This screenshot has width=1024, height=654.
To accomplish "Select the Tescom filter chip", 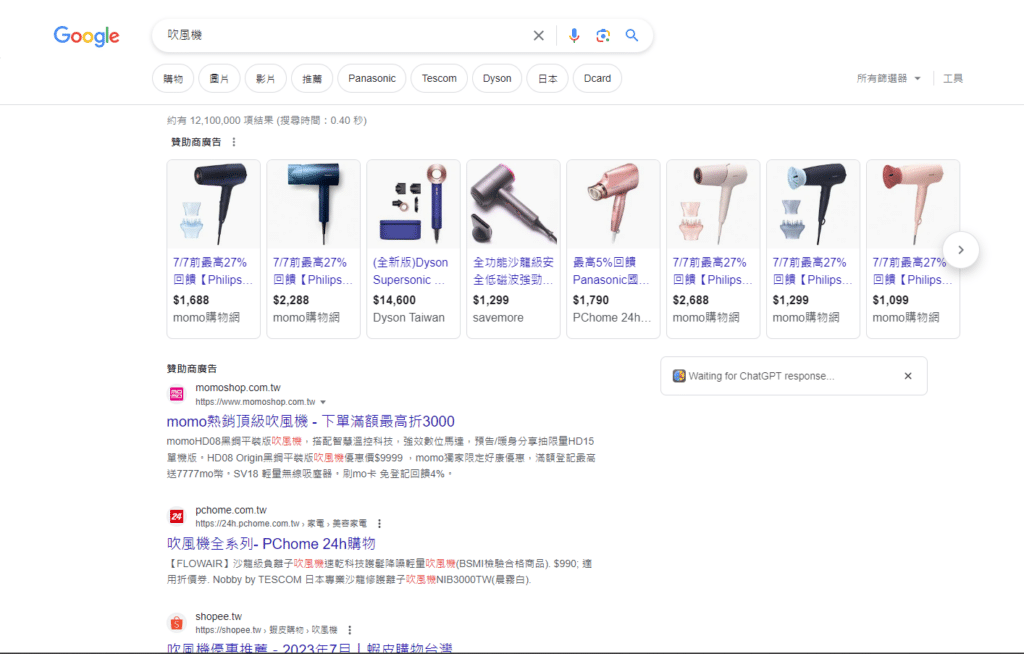I will pyautogui.click(x=439, y=78).
